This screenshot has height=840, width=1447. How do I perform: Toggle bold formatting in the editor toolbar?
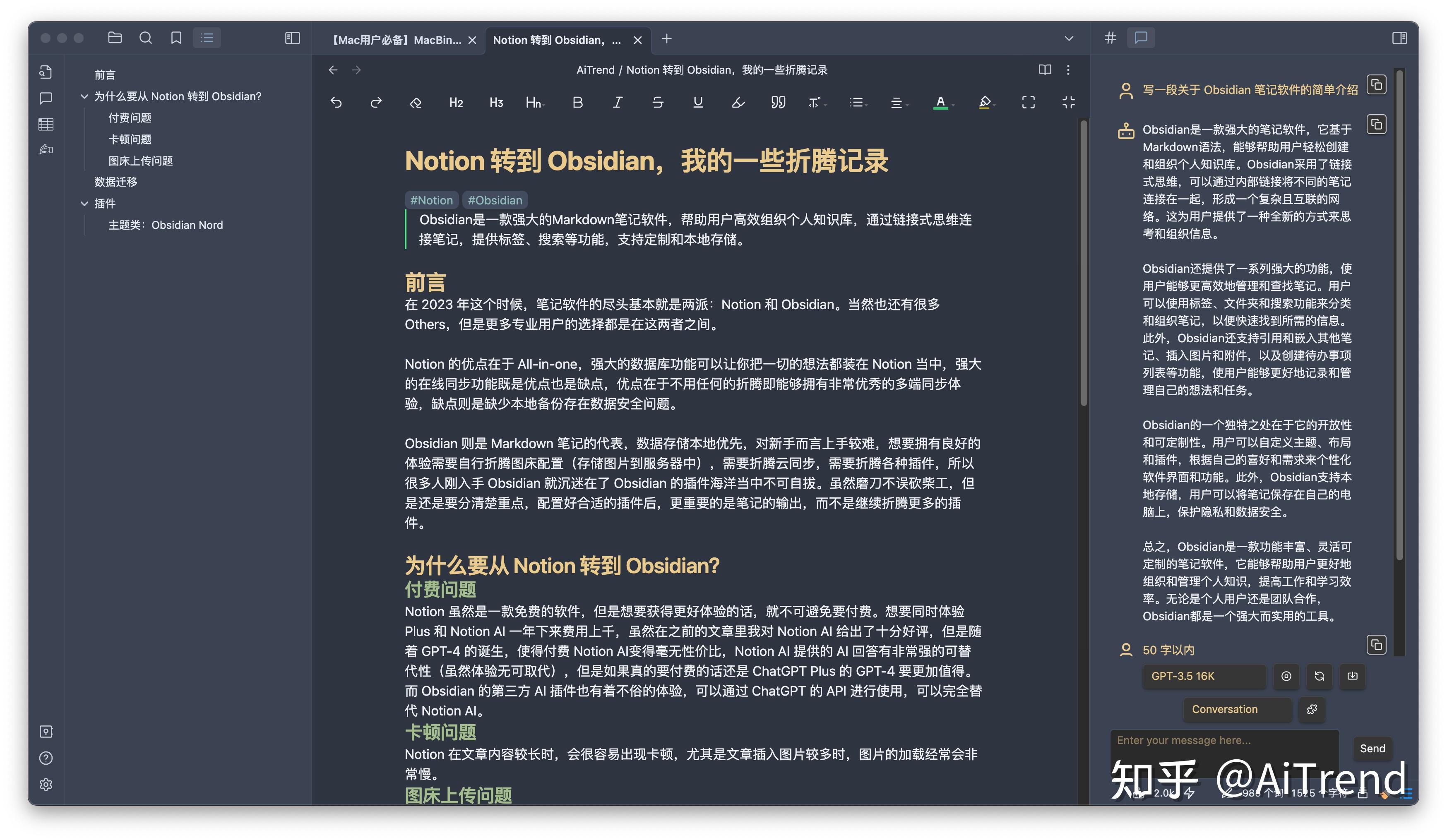coord(578,102)
